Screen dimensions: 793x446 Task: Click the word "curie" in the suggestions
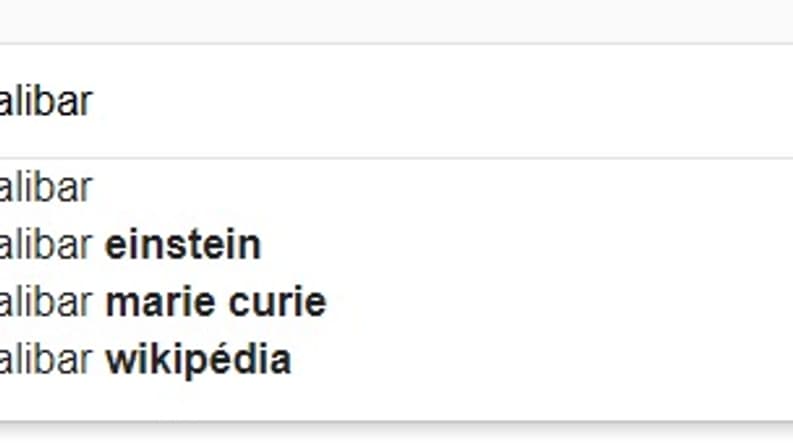click(x=278, y=302)
